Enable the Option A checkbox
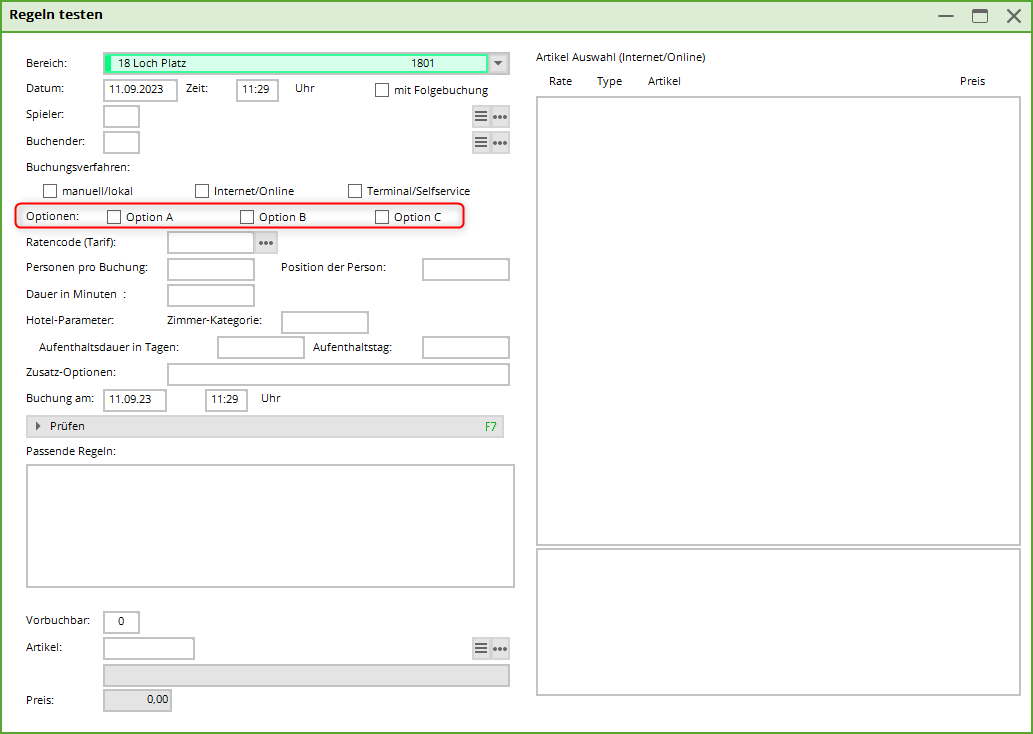The height and width of the screenshot is (734, 1033). pos(114,217)
